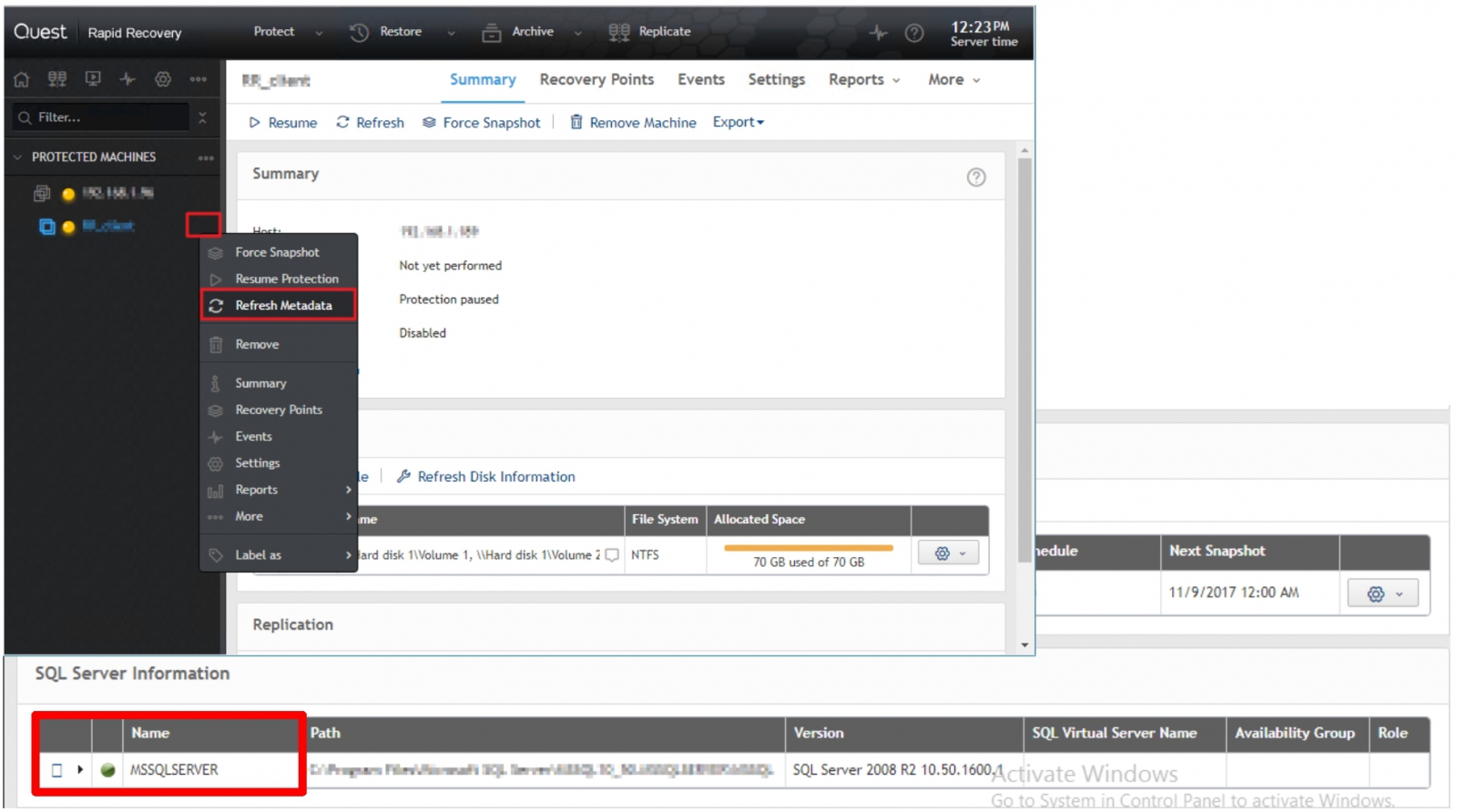Open the Protected Machines grid icon
1457x812 pixels.
pyautogui.click(x=57, y=79)
